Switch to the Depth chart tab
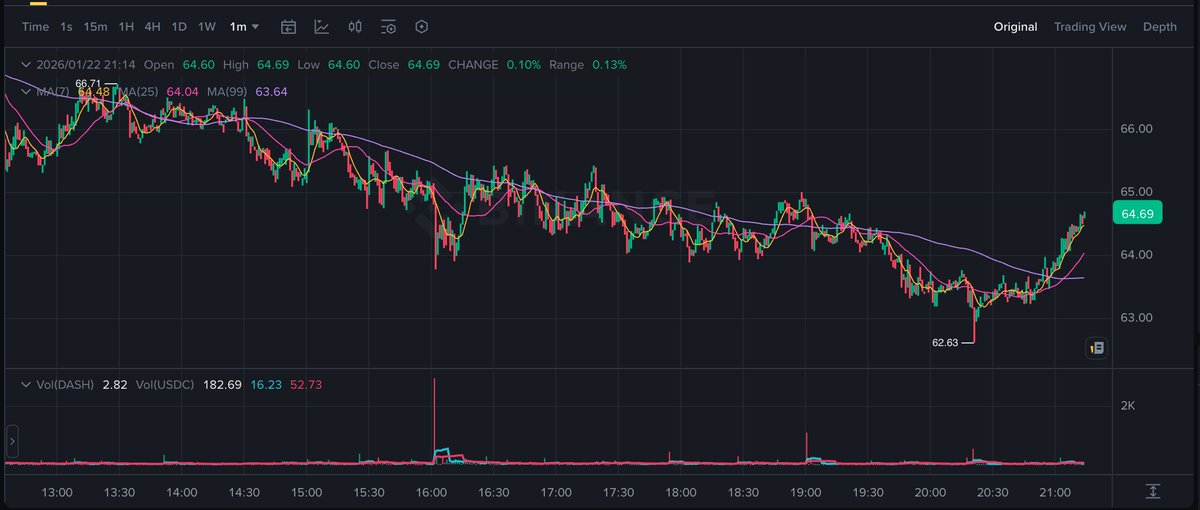Image resolution: width=1200 pixels, height=510 pixels. click(x=1160, y=27)
